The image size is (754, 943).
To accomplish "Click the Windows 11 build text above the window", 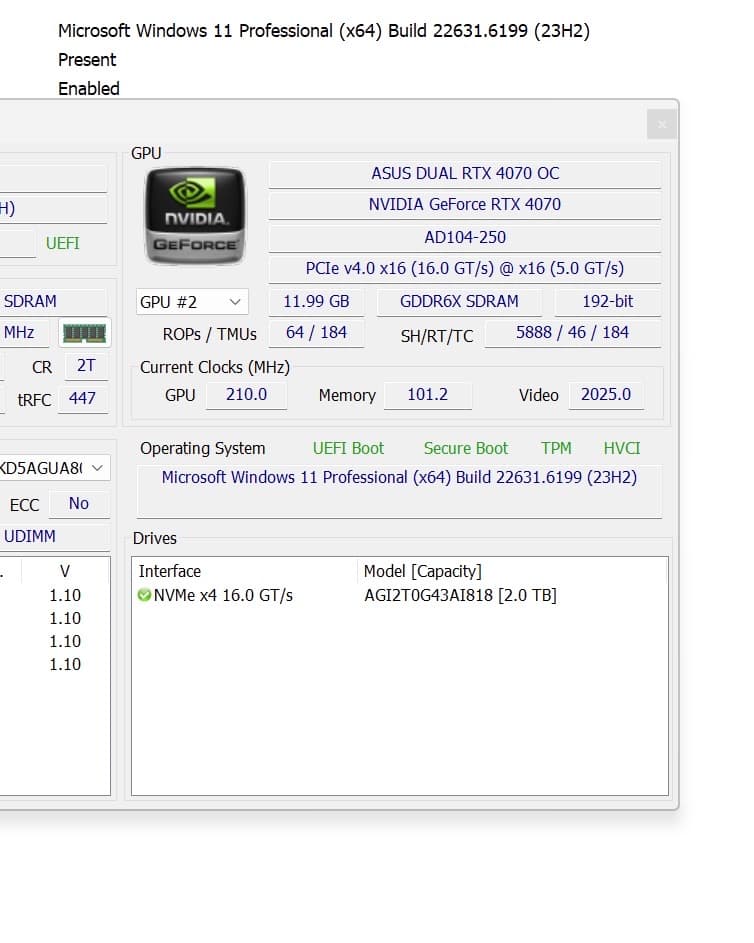I will (x=323, y=31).
